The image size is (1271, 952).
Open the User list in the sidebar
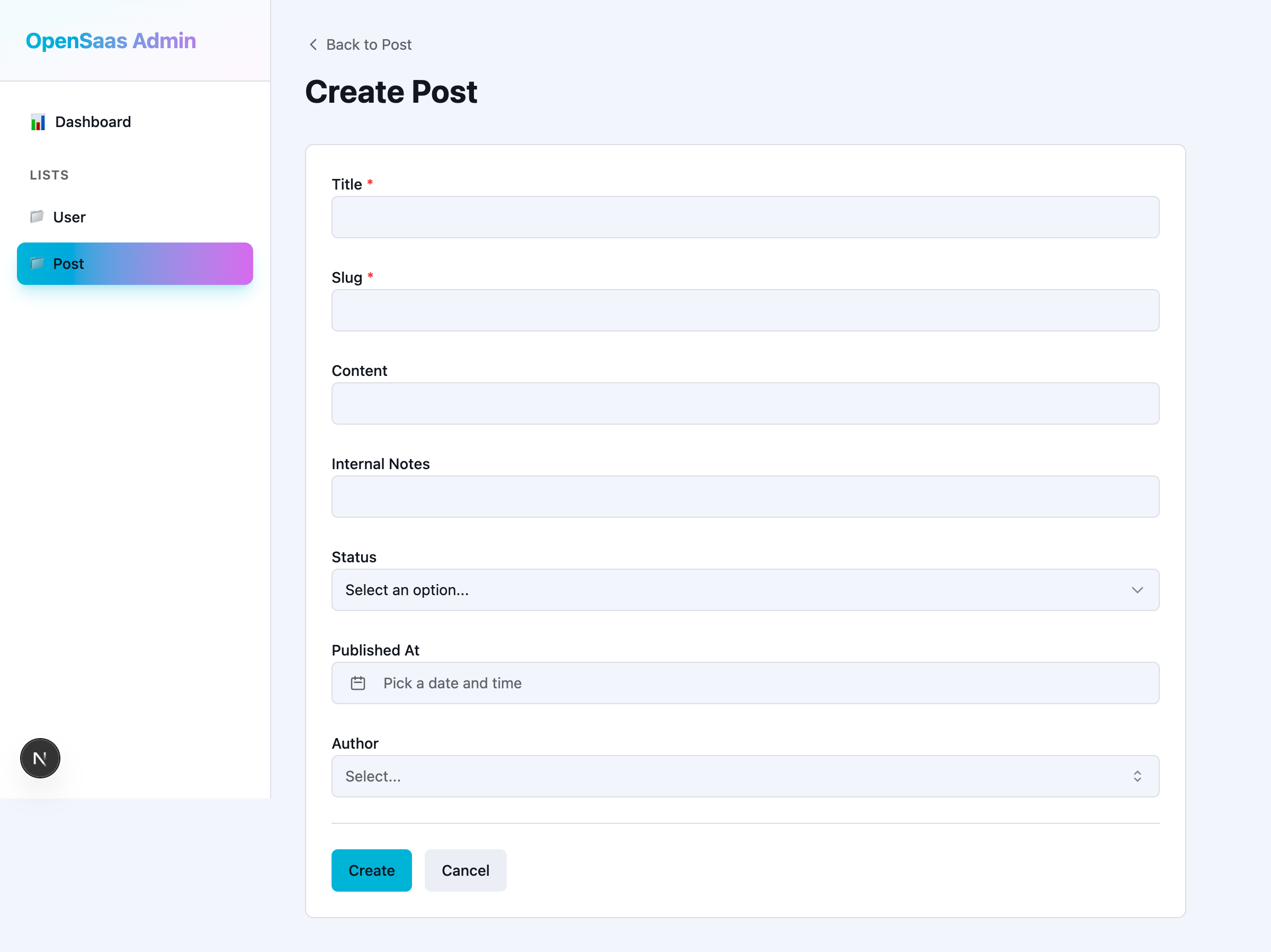69,217
